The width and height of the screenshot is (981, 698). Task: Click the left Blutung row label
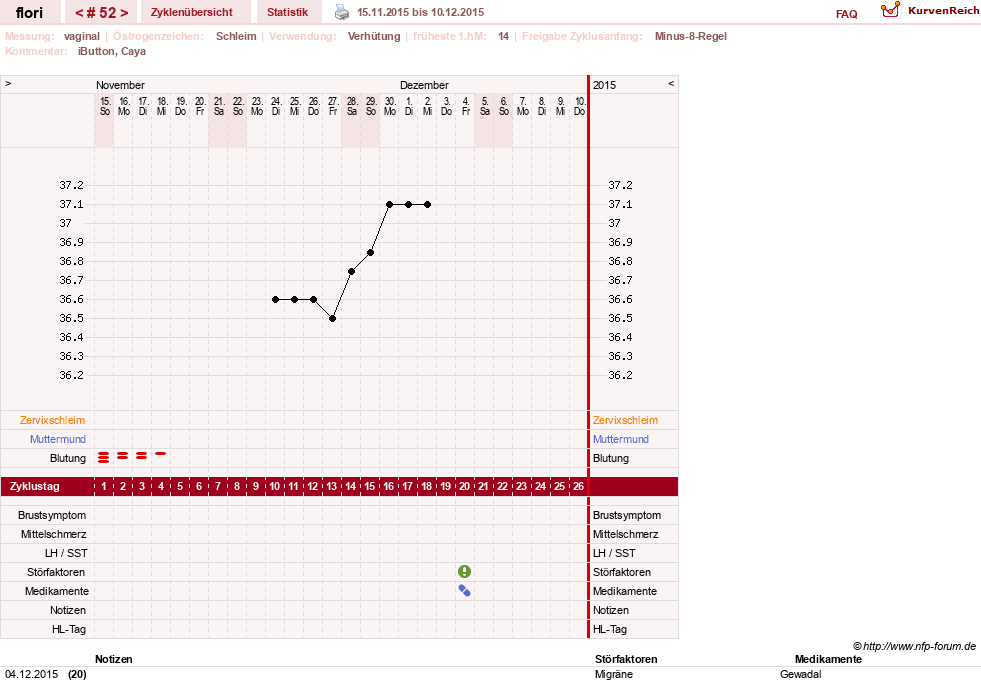[x=68, y=458]
